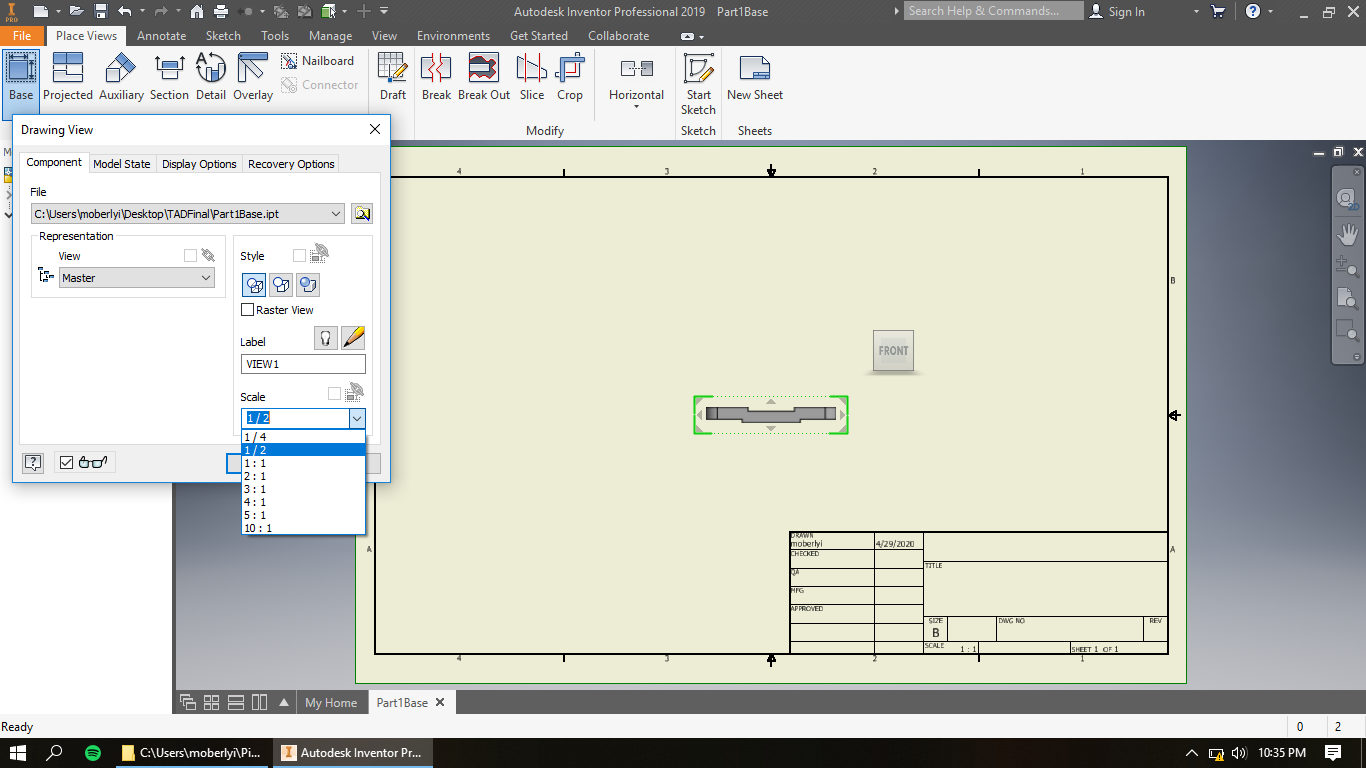
Task: Open the File menu
Action: click(22, 35)
